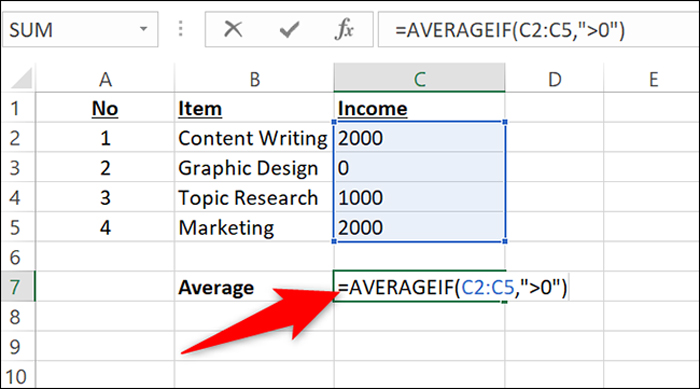700x389 pixels.
Task: Select the Average label cell
Action: pyautogui.click(x=254, y=287)
